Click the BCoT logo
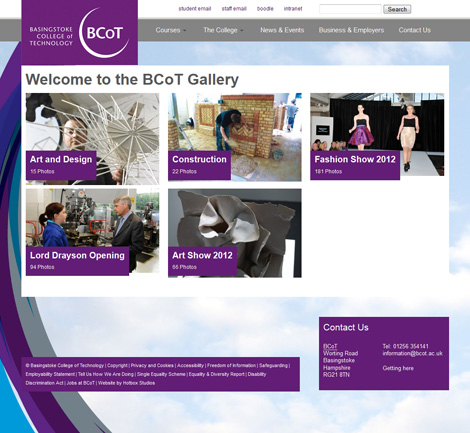 coord(79,32)
